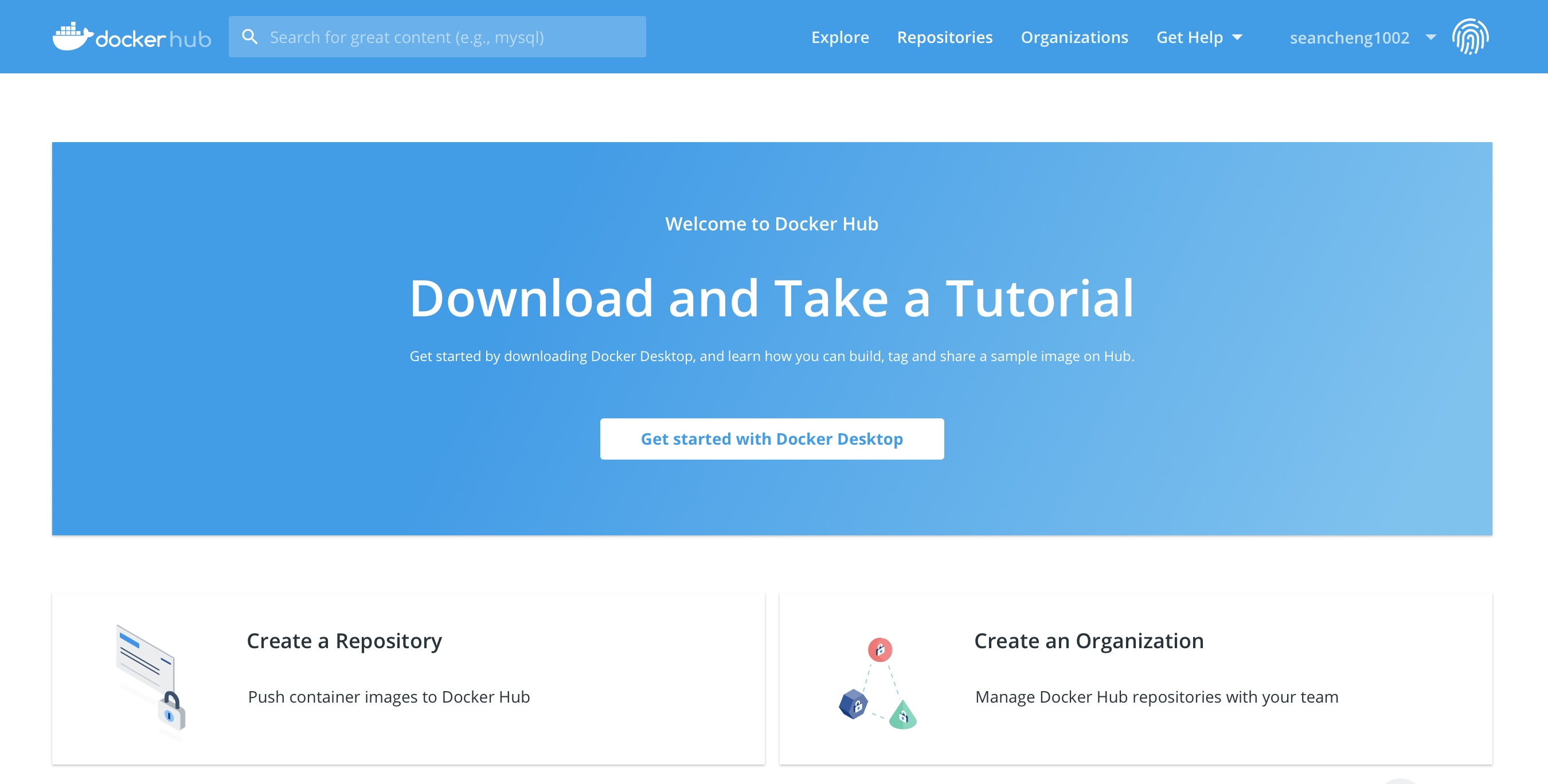Click the Download and Take a Tutorial banner

(x=772, y=299)
